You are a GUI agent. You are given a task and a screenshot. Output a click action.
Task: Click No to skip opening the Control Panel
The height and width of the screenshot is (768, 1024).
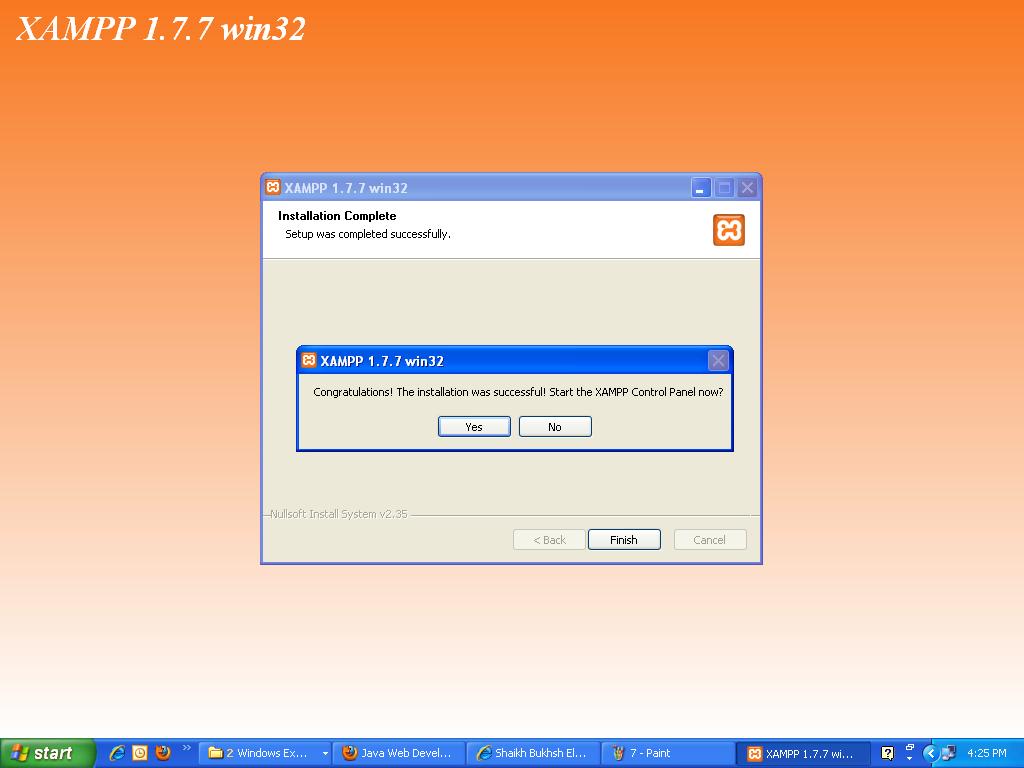click(x=554, y=426)
